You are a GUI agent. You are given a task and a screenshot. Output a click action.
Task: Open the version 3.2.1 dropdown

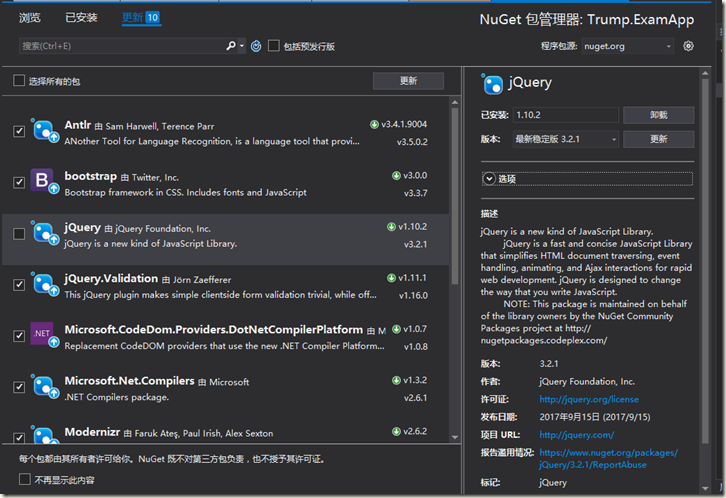click(565, 139)
